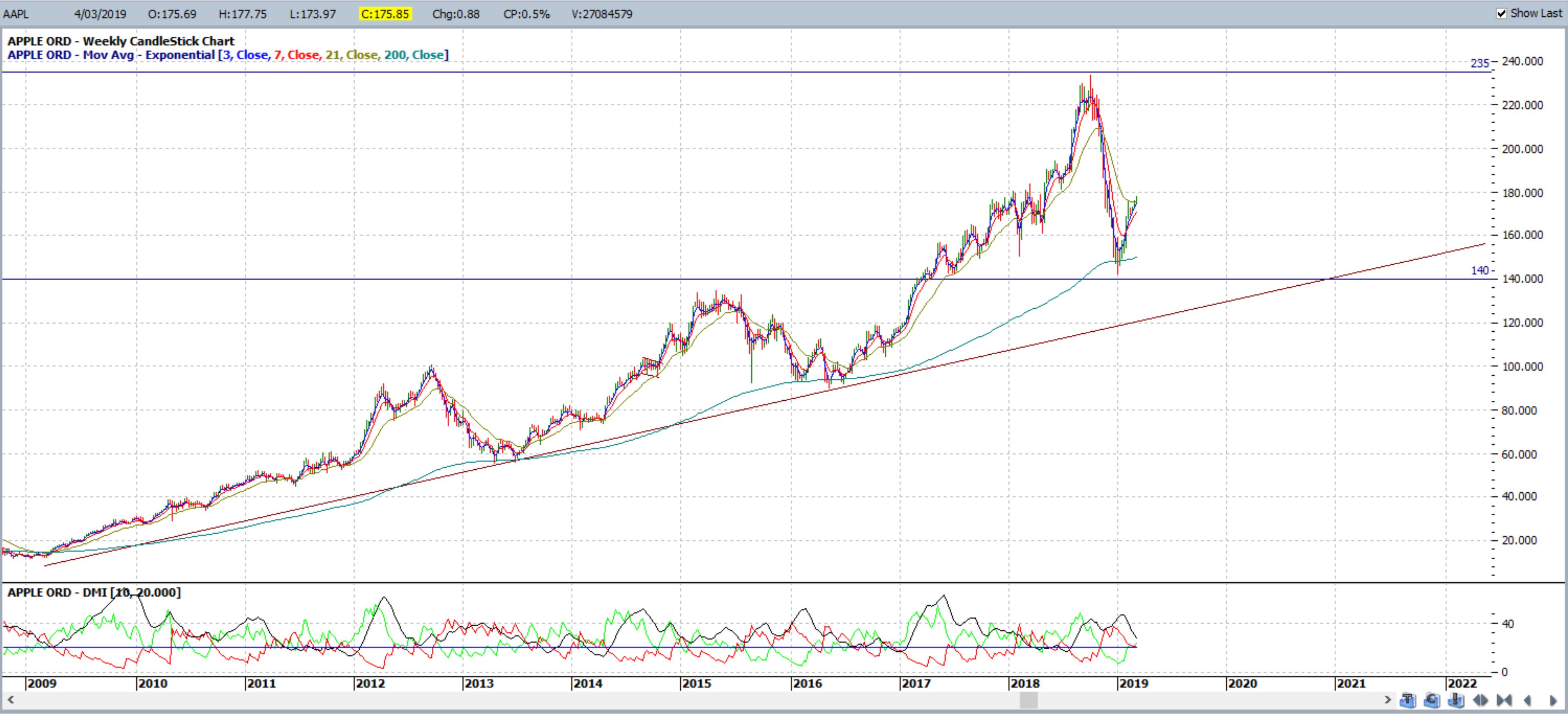1568x714 pixels.
Task: Click the horizontal scrollbar thumb
Action: tap(1029, 700)
